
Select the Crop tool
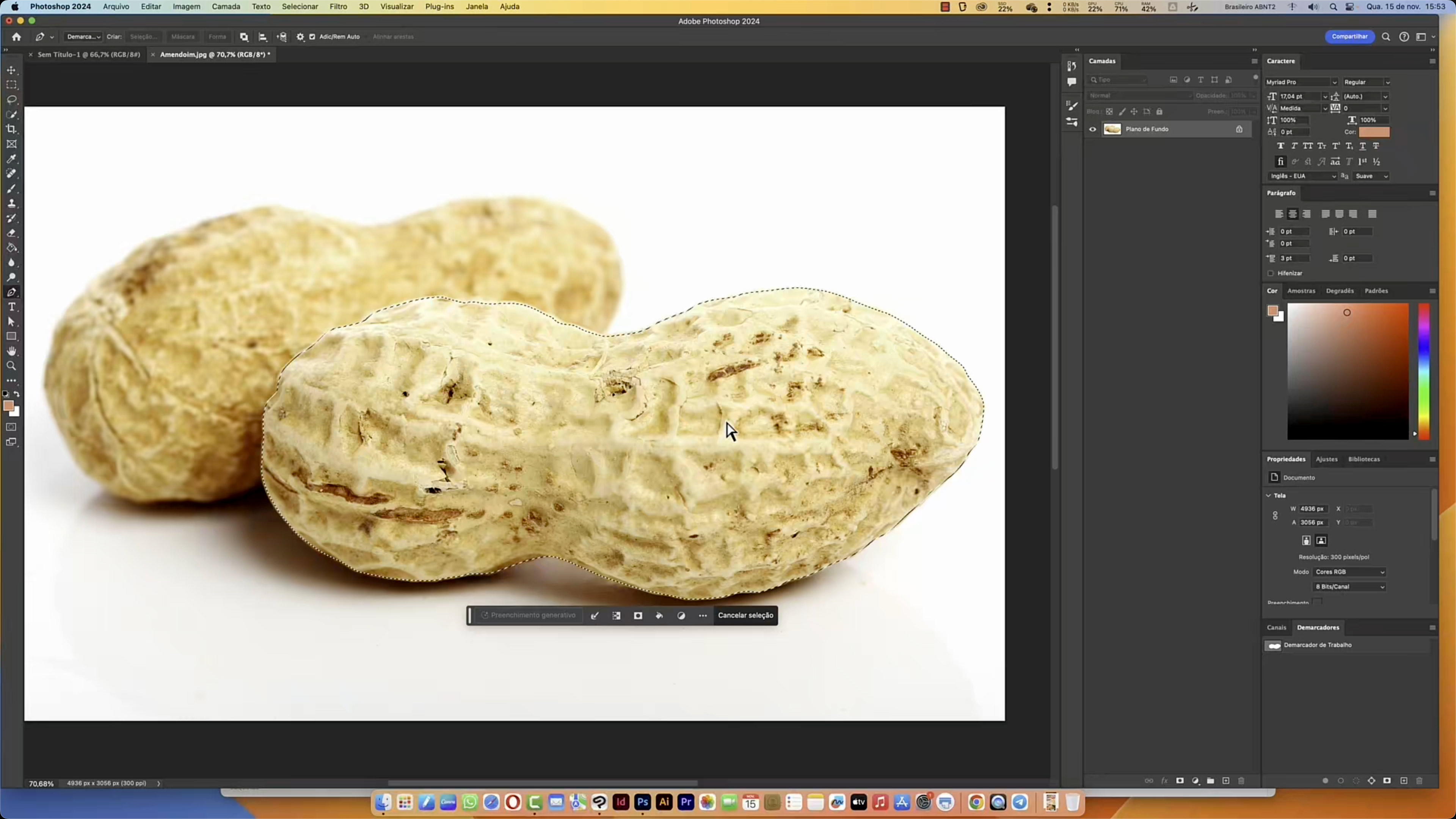(x=11, y=129)
